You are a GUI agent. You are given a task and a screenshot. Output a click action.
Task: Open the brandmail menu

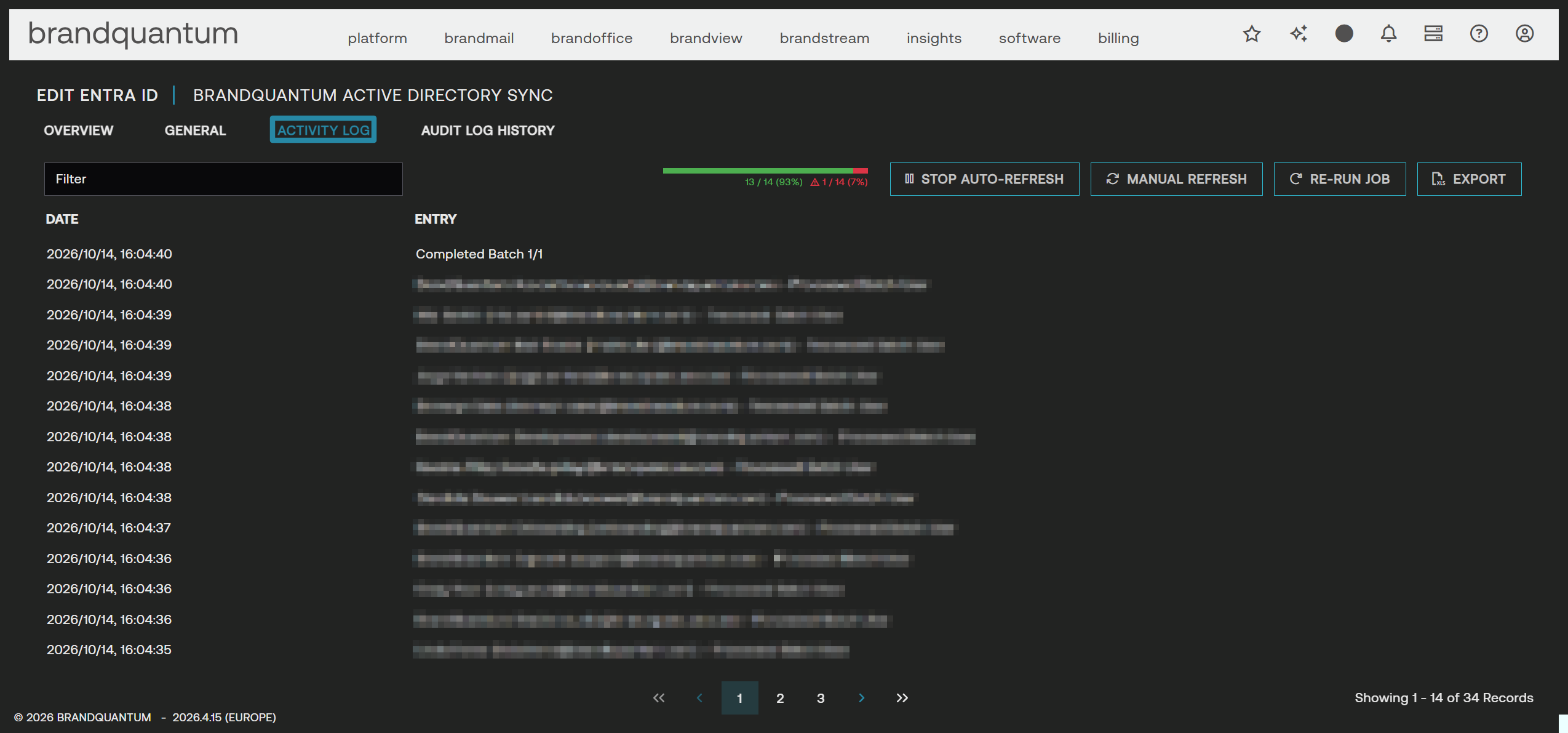(x=479, y=38)
